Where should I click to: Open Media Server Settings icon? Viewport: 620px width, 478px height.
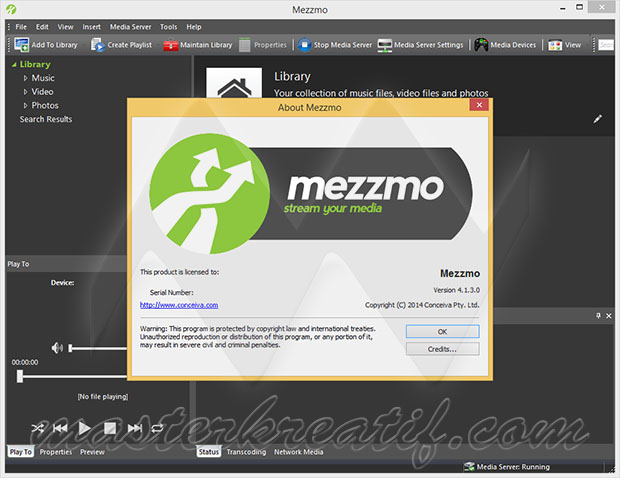point(384,45)
